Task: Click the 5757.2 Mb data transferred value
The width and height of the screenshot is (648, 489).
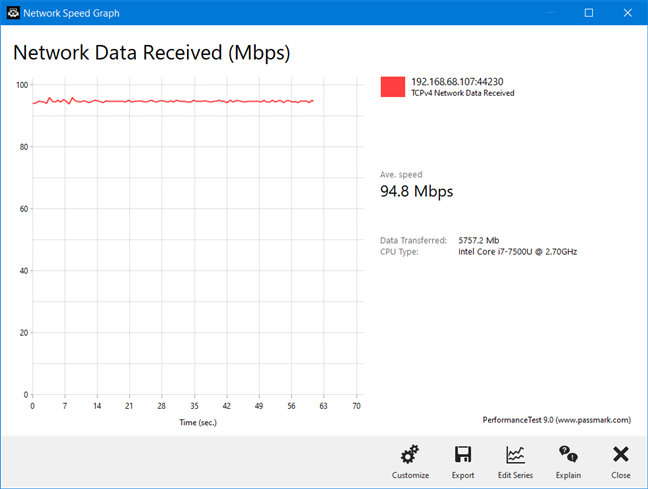Action: click(479, 240)
